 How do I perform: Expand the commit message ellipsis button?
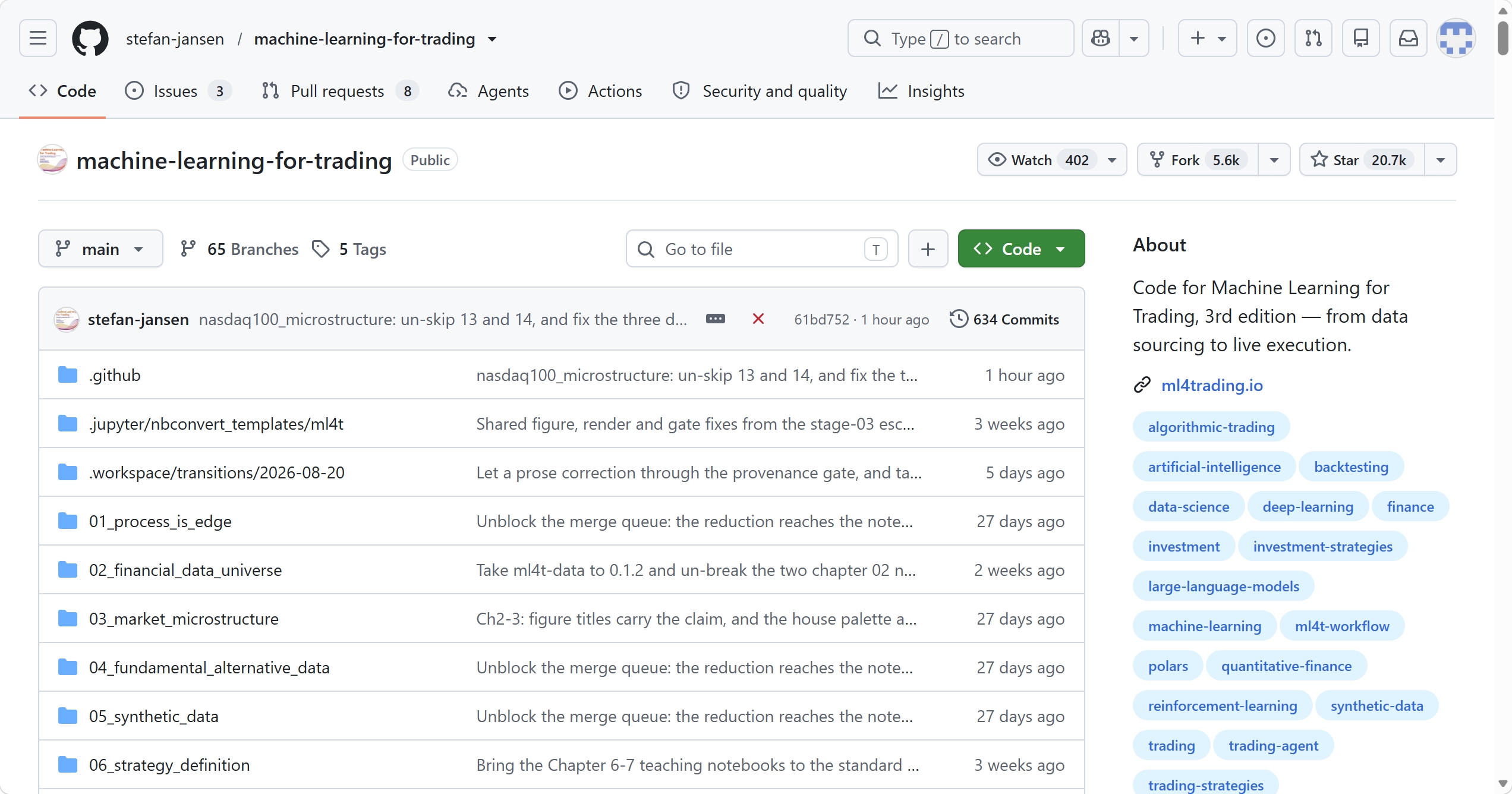(x=715, y=319)
